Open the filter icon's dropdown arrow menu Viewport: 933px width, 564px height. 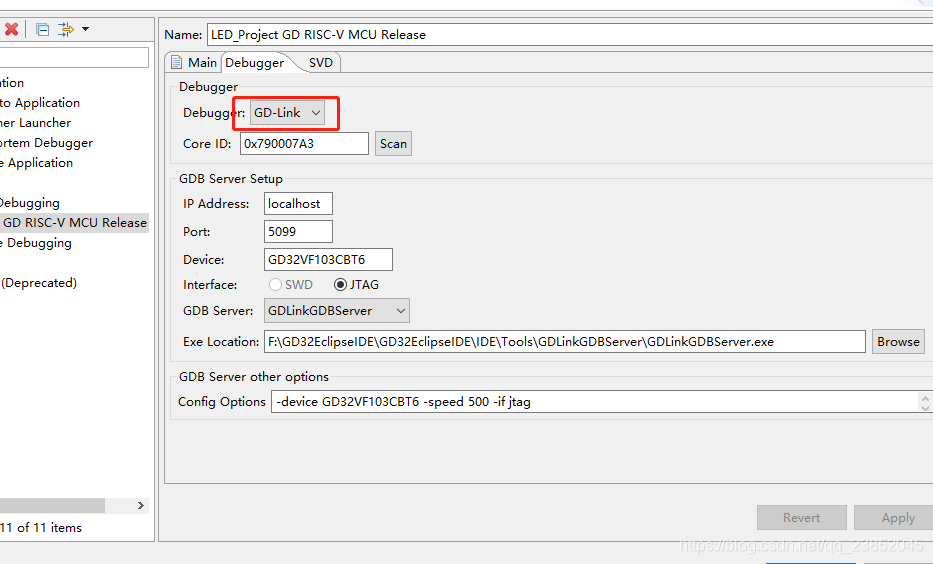pos(86,29)
